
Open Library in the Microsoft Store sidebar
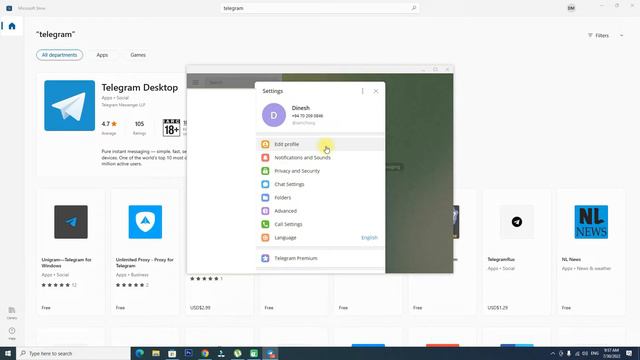[x=12, y=313]
